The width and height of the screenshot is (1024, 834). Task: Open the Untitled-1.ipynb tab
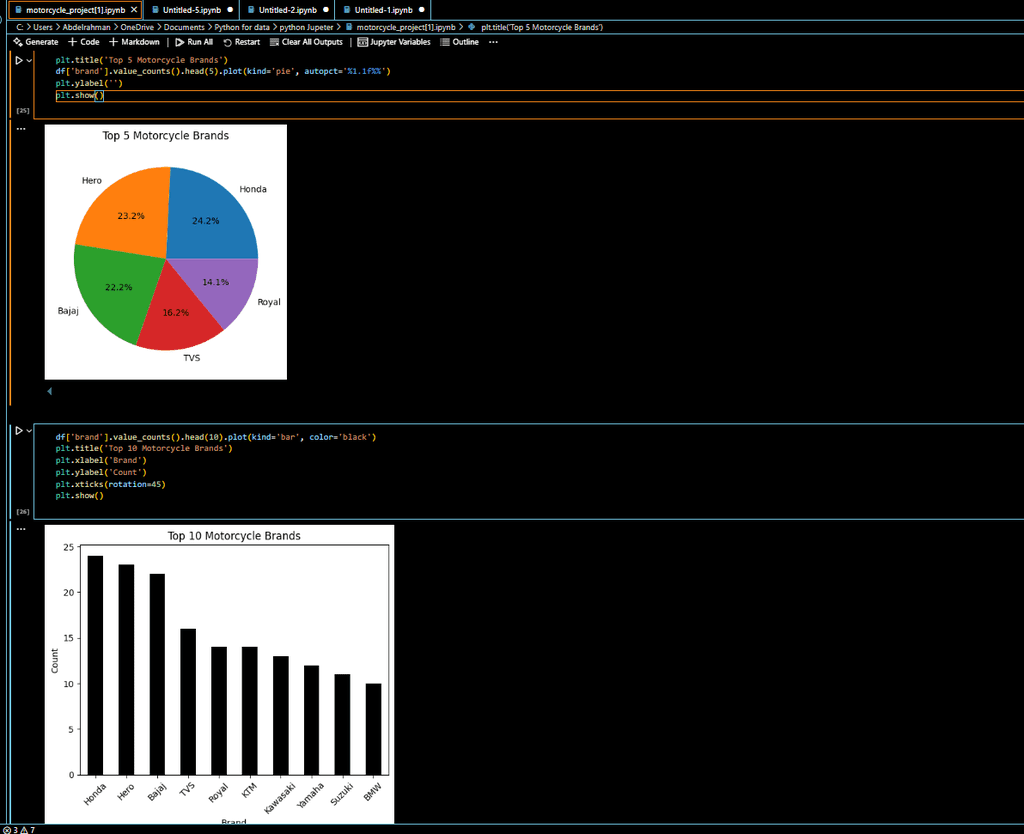pos(383,10)
